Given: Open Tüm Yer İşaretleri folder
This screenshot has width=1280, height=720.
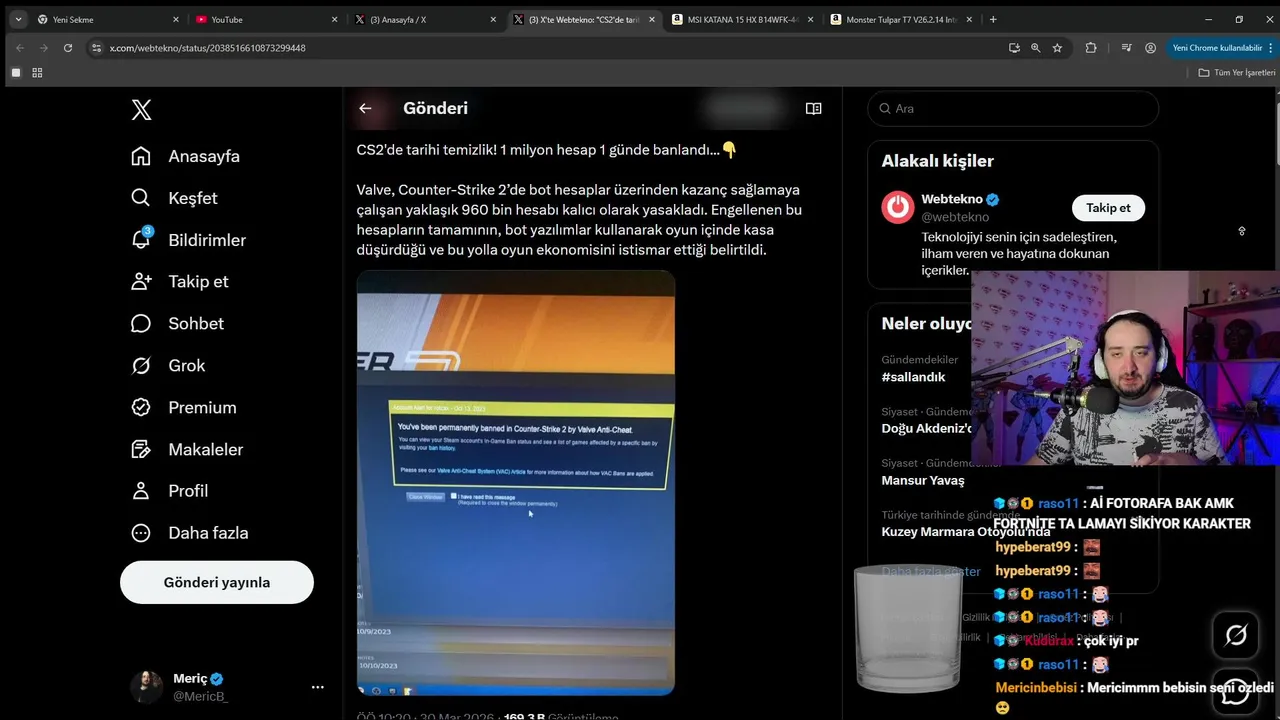Looking at the screenshot, I should coord(1237,73).
